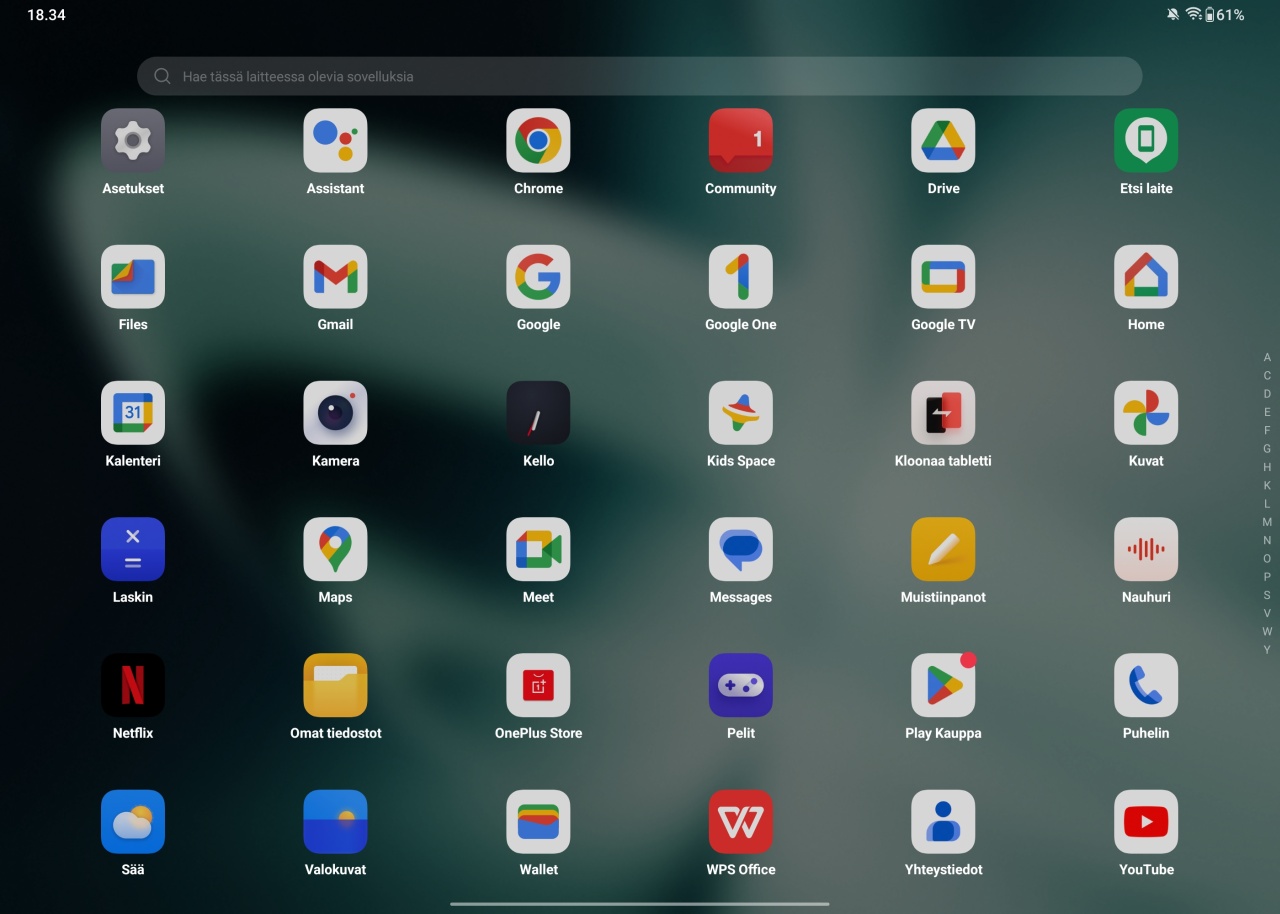Jump to letter A in alphabet index

pos(1267,357)
